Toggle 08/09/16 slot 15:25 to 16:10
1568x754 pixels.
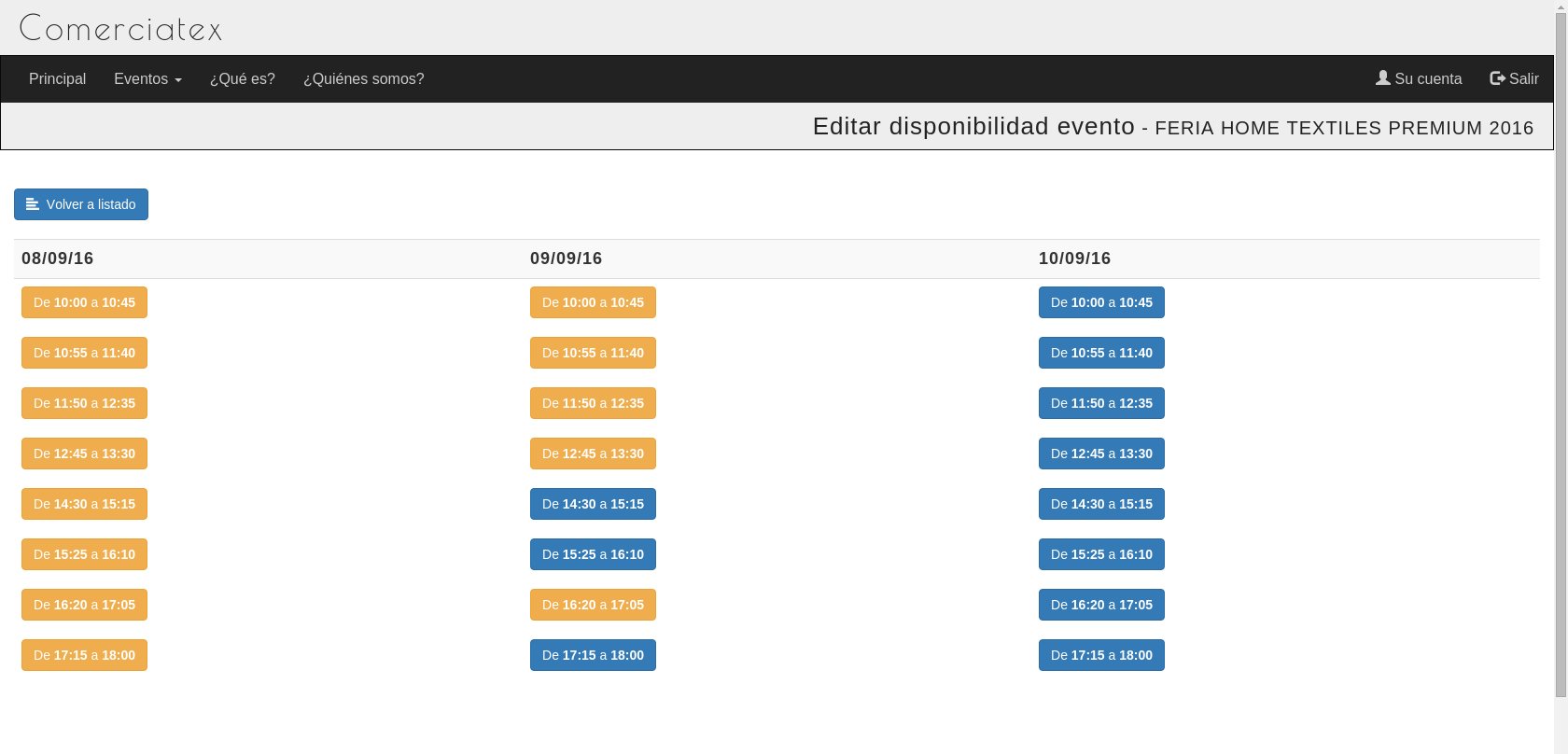[84, 554]
